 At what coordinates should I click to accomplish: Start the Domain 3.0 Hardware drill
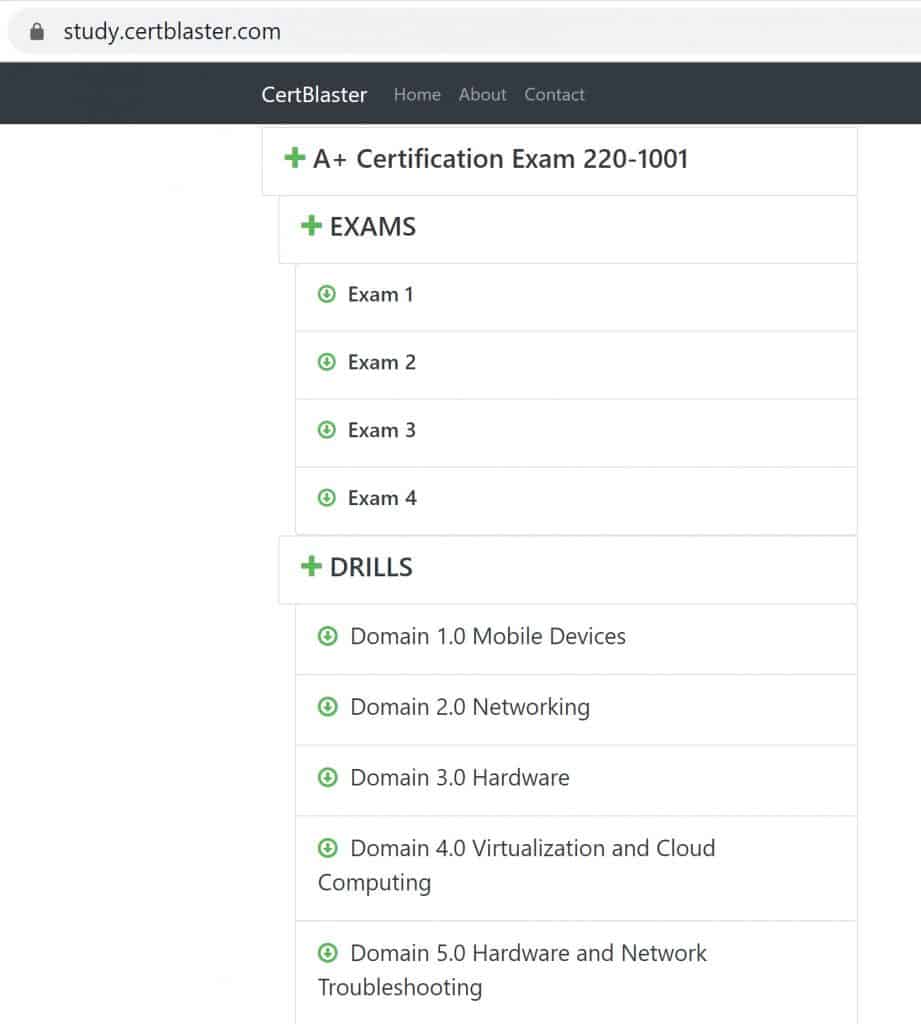point(460,778)
